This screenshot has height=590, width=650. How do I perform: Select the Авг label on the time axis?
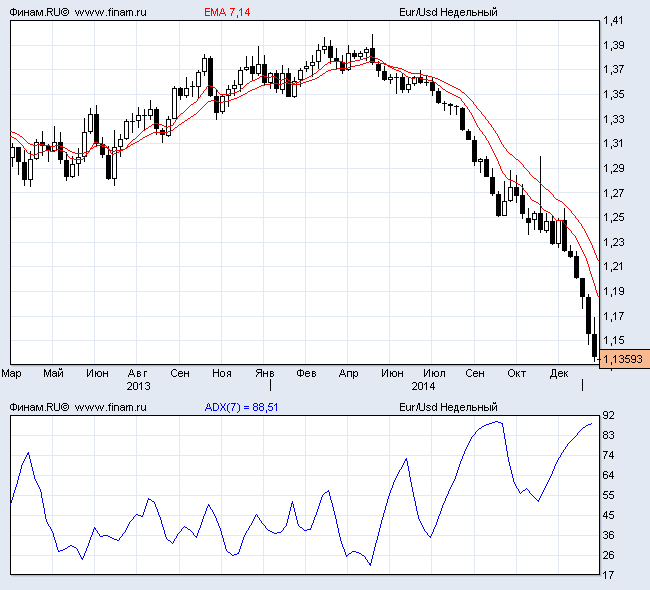click(x=138, y=373)
